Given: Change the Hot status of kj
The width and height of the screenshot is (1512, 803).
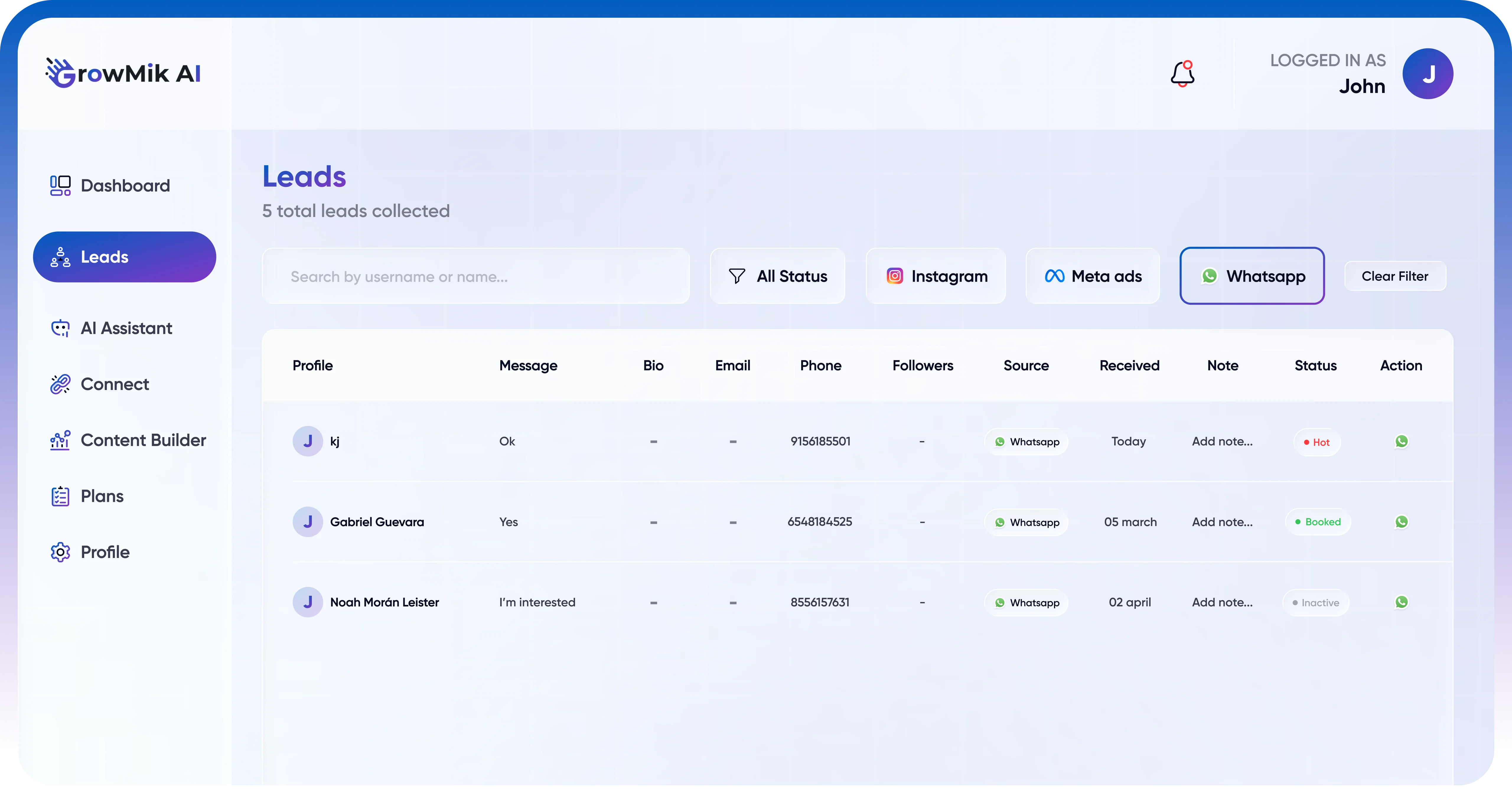Looking at the screenshot, I should (x=1317, y=442).
